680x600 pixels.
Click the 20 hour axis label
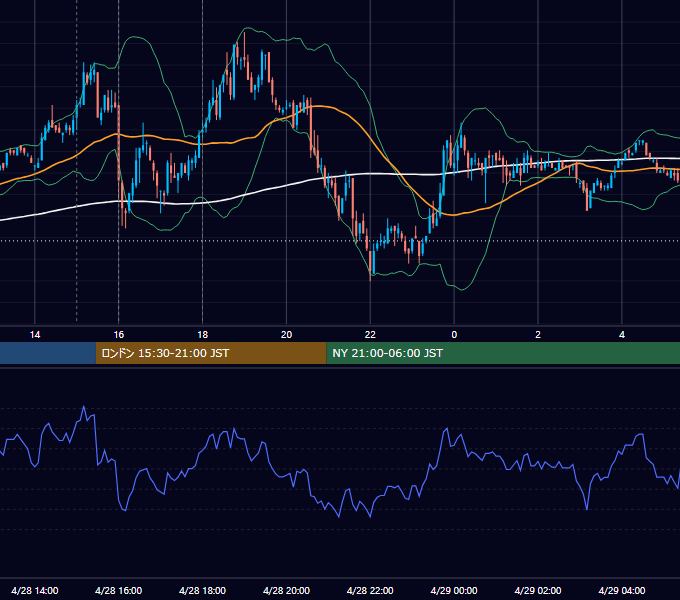click(286, 335)
